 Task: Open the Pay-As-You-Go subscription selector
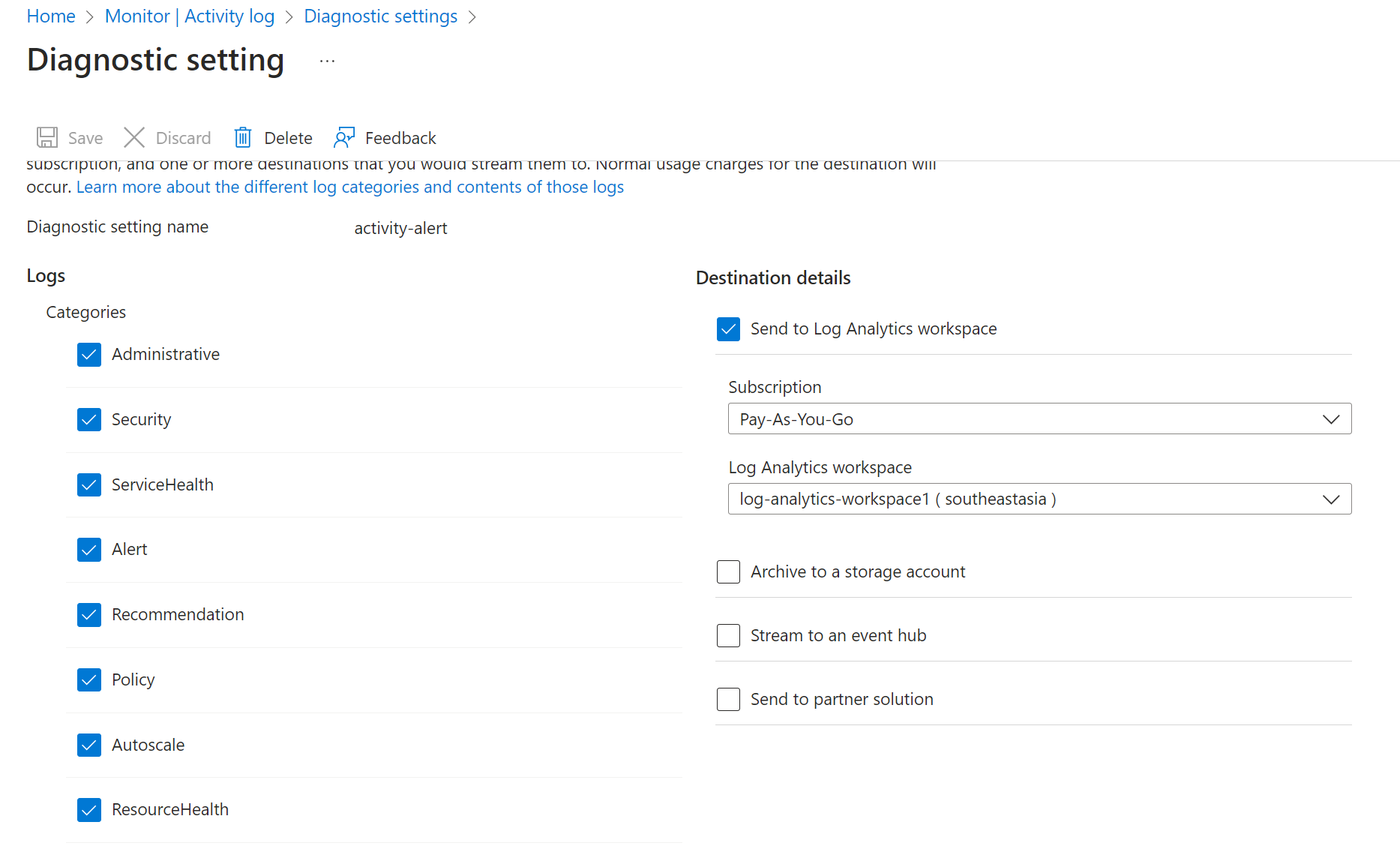pos(1039,418)
